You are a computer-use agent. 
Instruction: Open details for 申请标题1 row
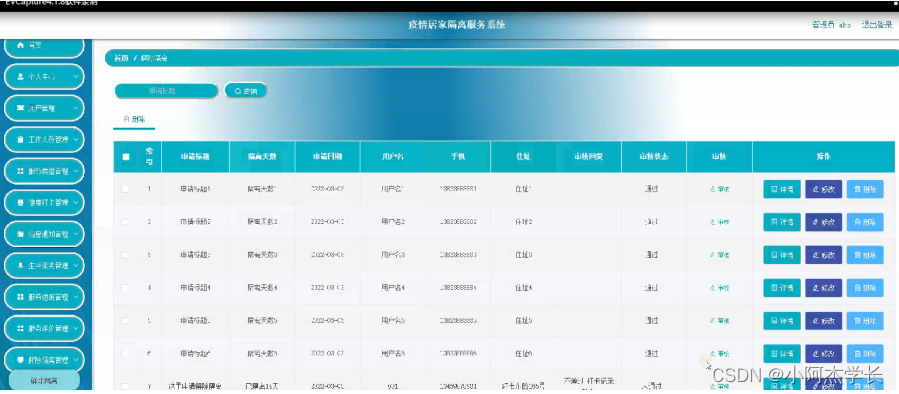[x=781, y=189]
